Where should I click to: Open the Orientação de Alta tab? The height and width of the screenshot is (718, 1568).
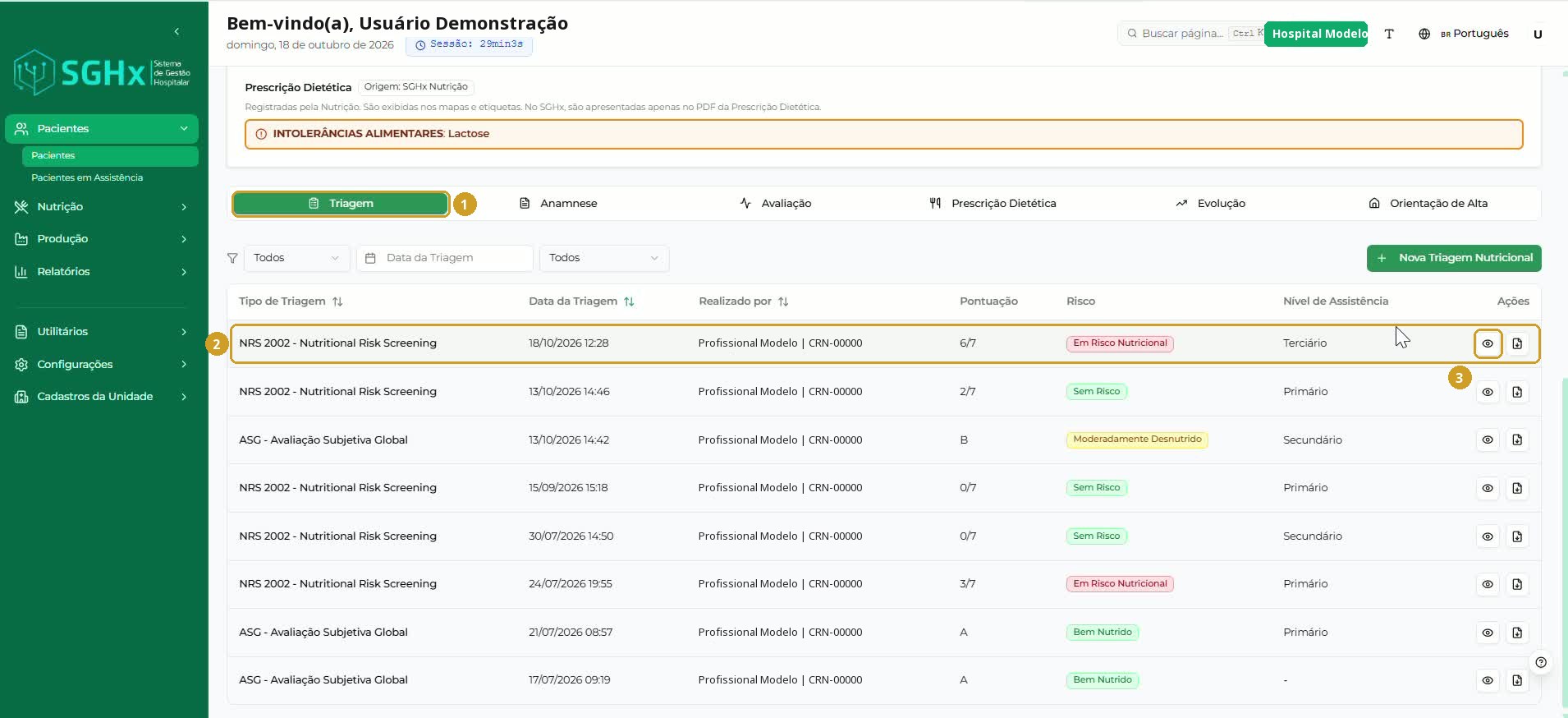coord(1428,204)
